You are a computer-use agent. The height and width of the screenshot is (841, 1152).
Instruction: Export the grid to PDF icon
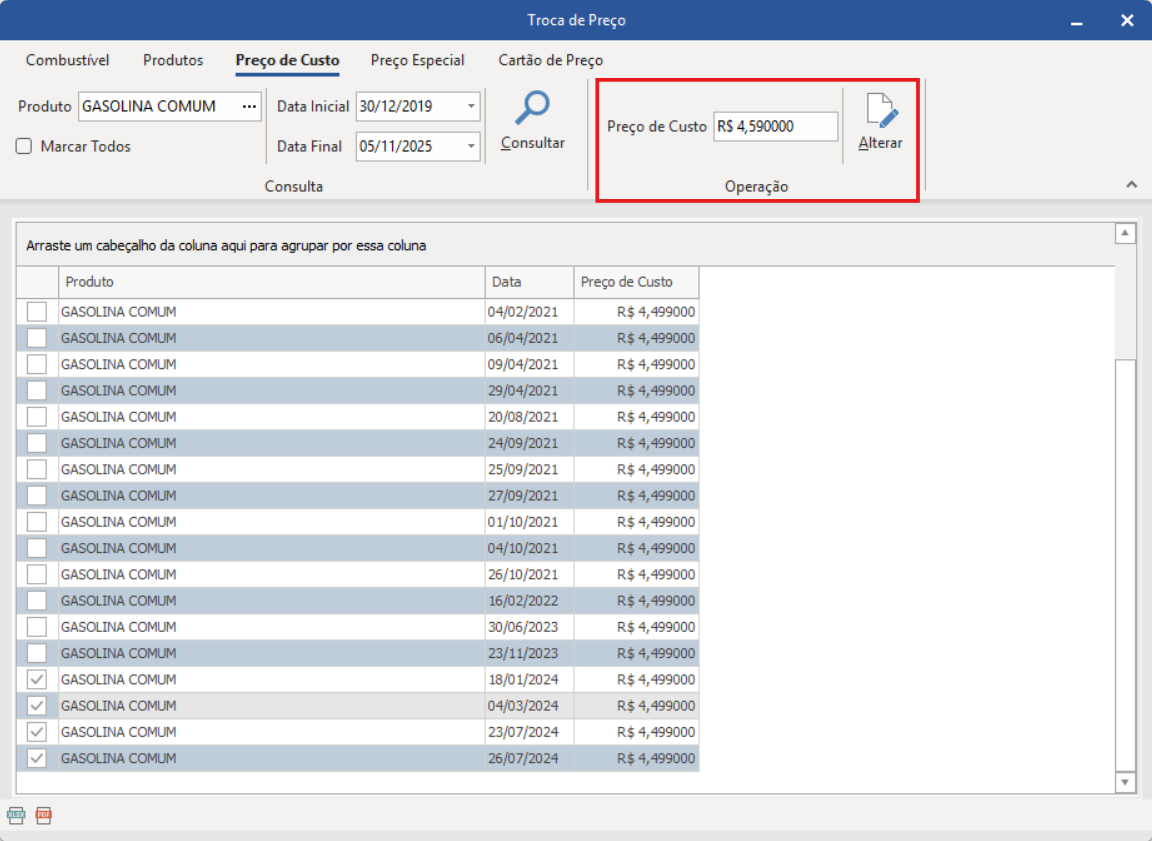[43, 816]
